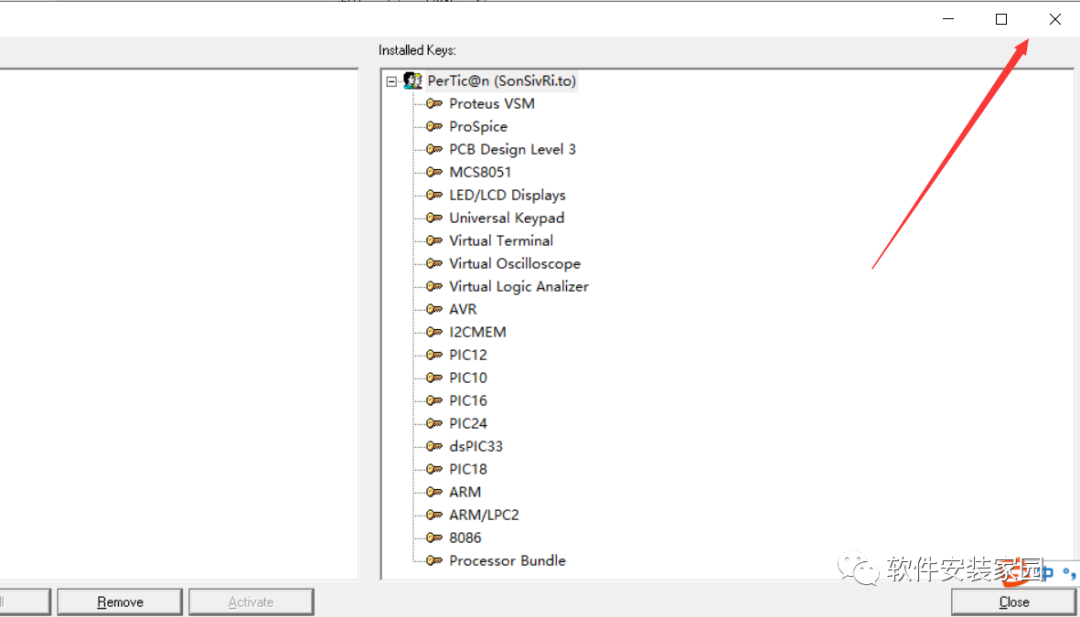This screenshot has width=1080, height=617.
Task: Click the key icon next to AVR
Action: [x=434, y=308]
